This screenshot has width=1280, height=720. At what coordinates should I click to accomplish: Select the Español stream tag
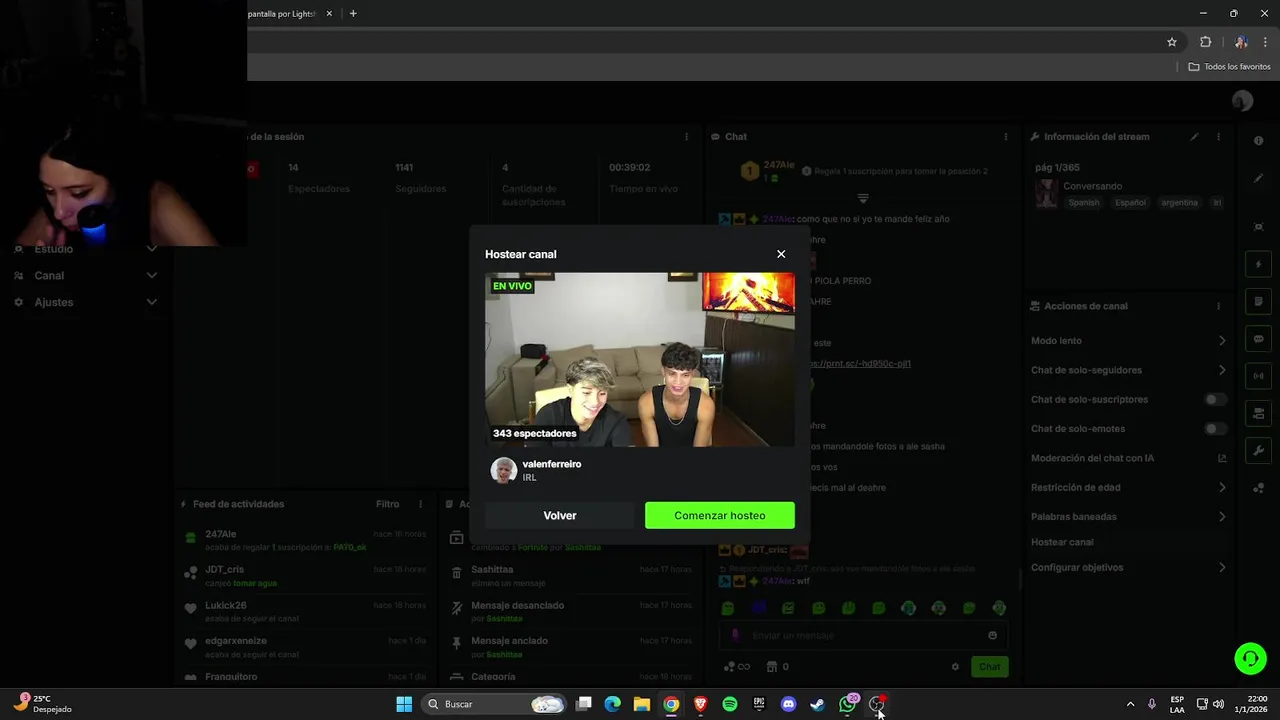pos(1130,203)
